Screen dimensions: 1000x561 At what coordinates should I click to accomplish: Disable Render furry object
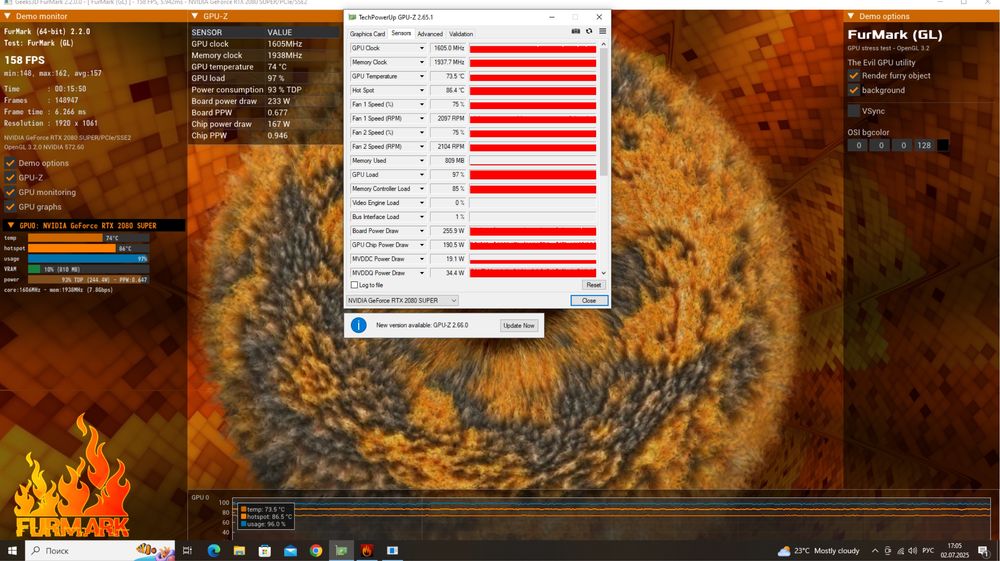pos(853,76)
